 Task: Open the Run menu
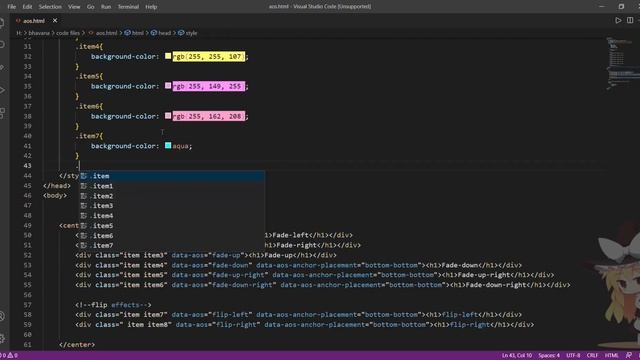[106, 7]
